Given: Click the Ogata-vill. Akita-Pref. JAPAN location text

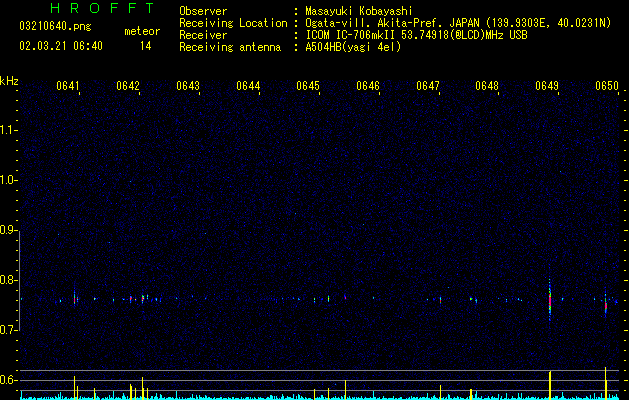Looking at the screenshot, I should pos(392,23).
